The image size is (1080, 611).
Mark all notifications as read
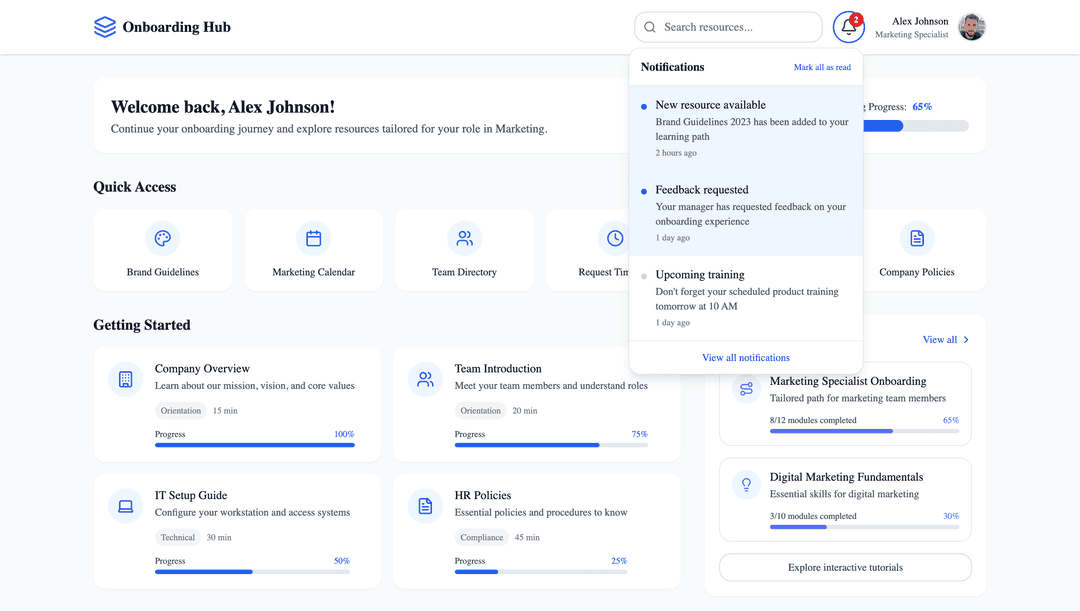(822, 68)
